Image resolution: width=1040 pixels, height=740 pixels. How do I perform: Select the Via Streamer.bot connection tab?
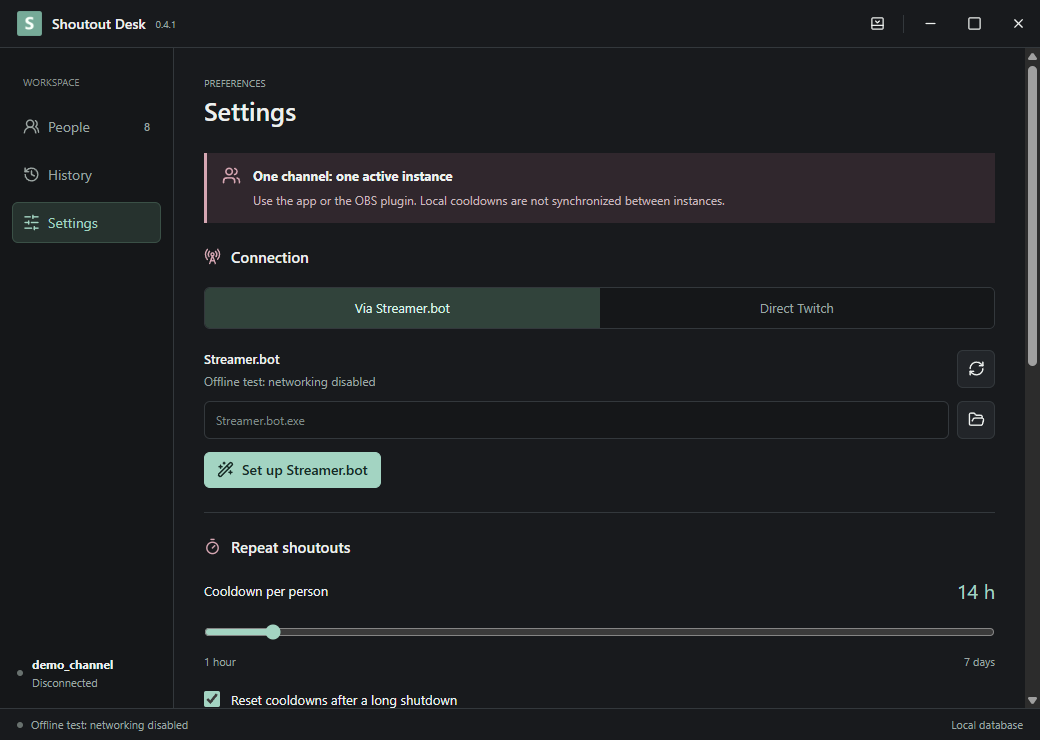[x=402, y=308]
